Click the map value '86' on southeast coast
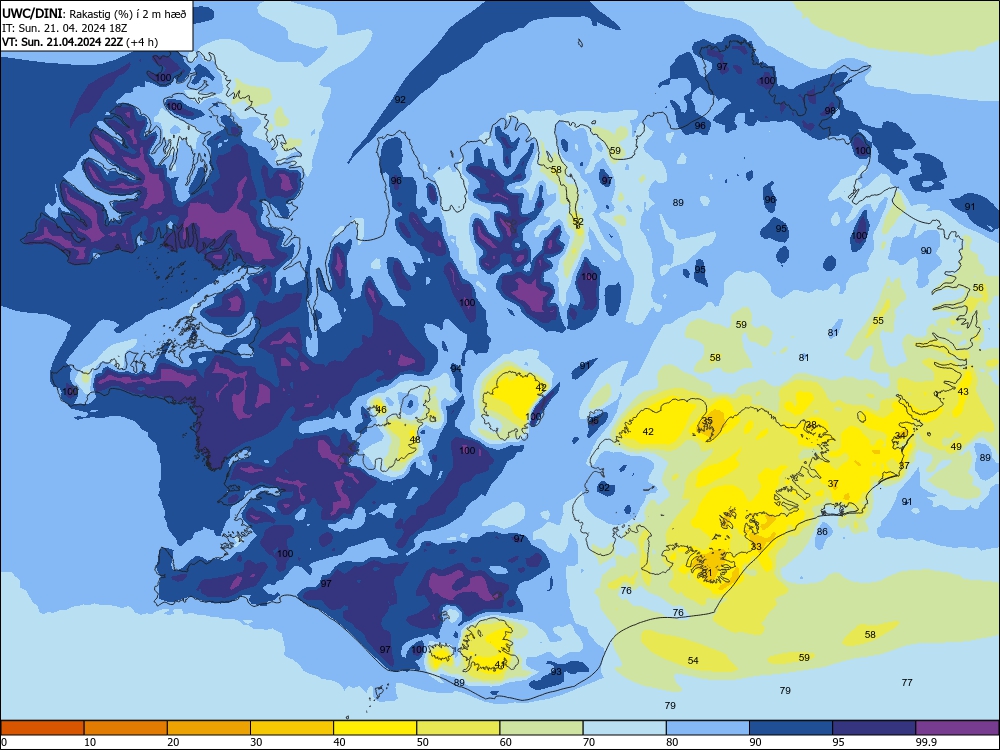 [x=822, y=531]
